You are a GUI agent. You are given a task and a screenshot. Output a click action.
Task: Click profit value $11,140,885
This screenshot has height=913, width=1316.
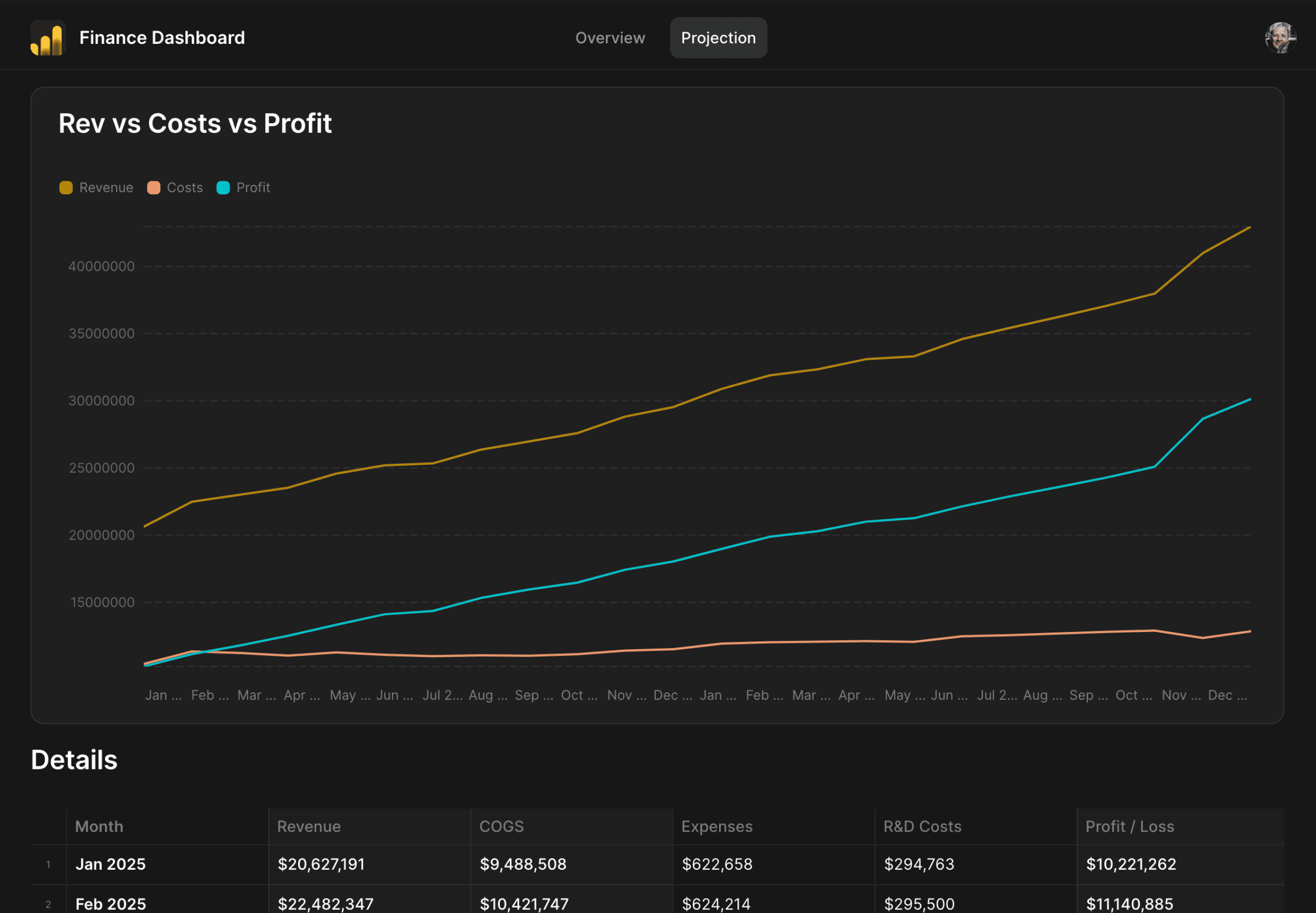tap(1130, 904)
